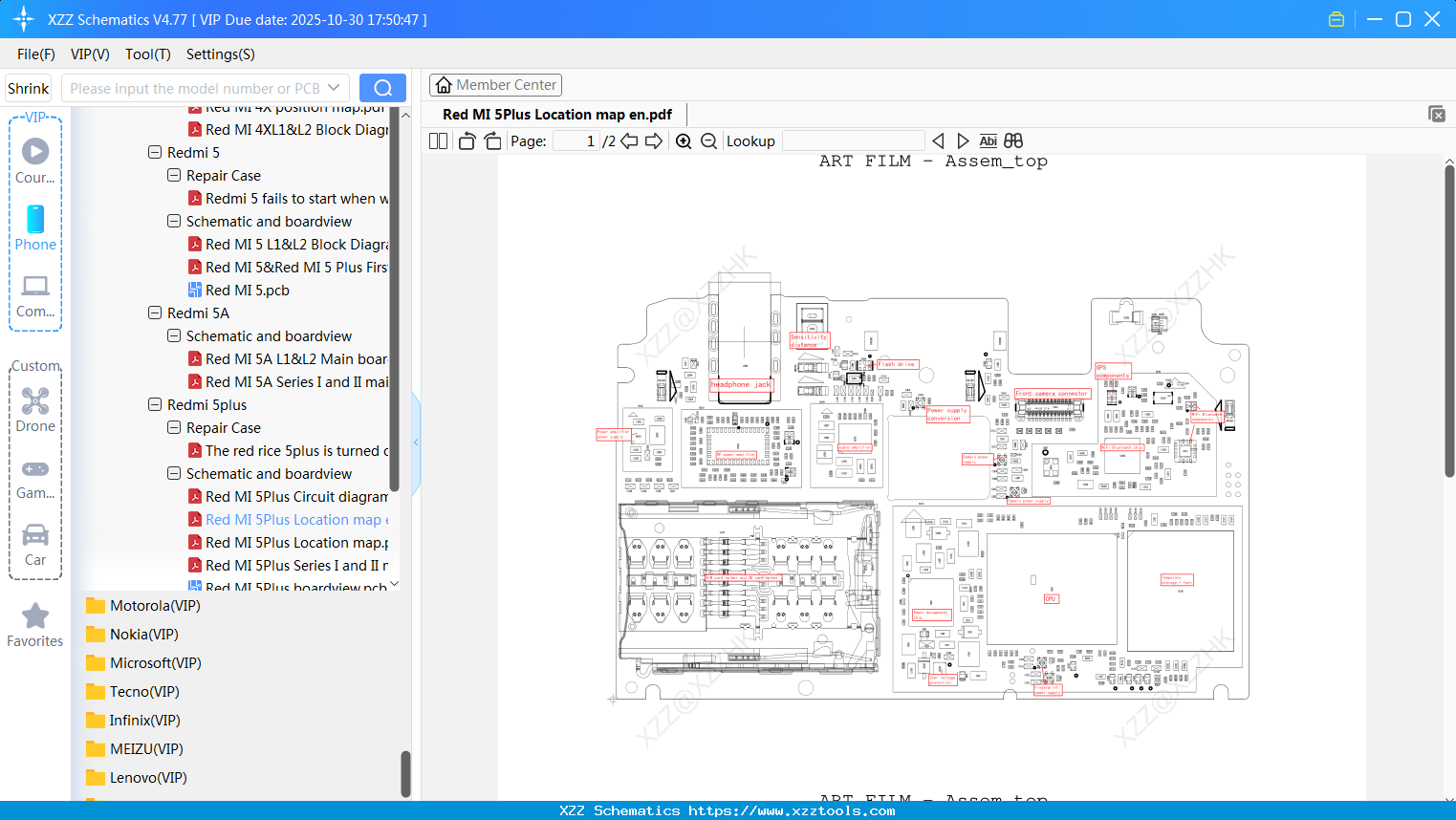Rotate the page counterclockwise

(x=467, y=141)
